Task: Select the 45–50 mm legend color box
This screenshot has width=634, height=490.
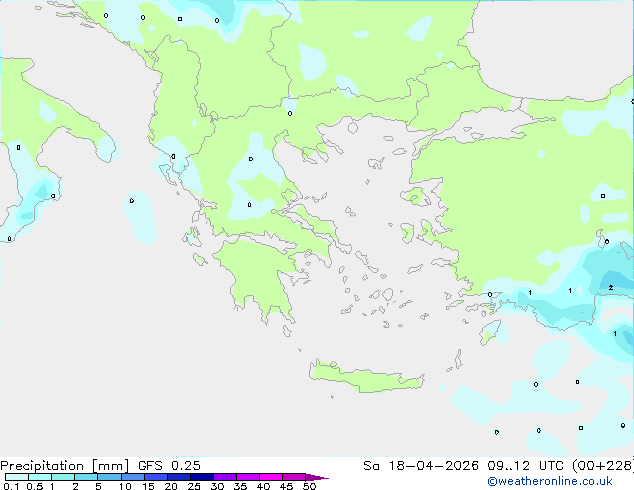Action: click(x=294, y=477)
